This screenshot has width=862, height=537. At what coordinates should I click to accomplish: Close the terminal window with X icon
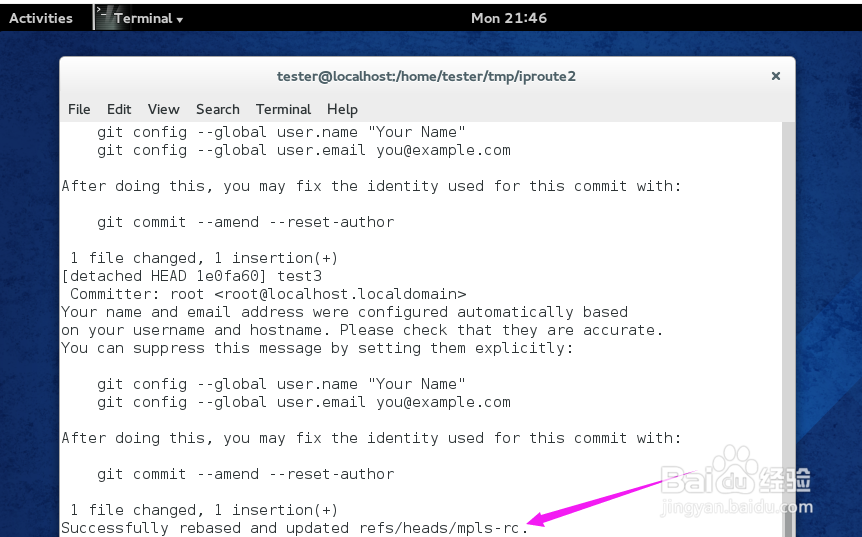point(776,76)
